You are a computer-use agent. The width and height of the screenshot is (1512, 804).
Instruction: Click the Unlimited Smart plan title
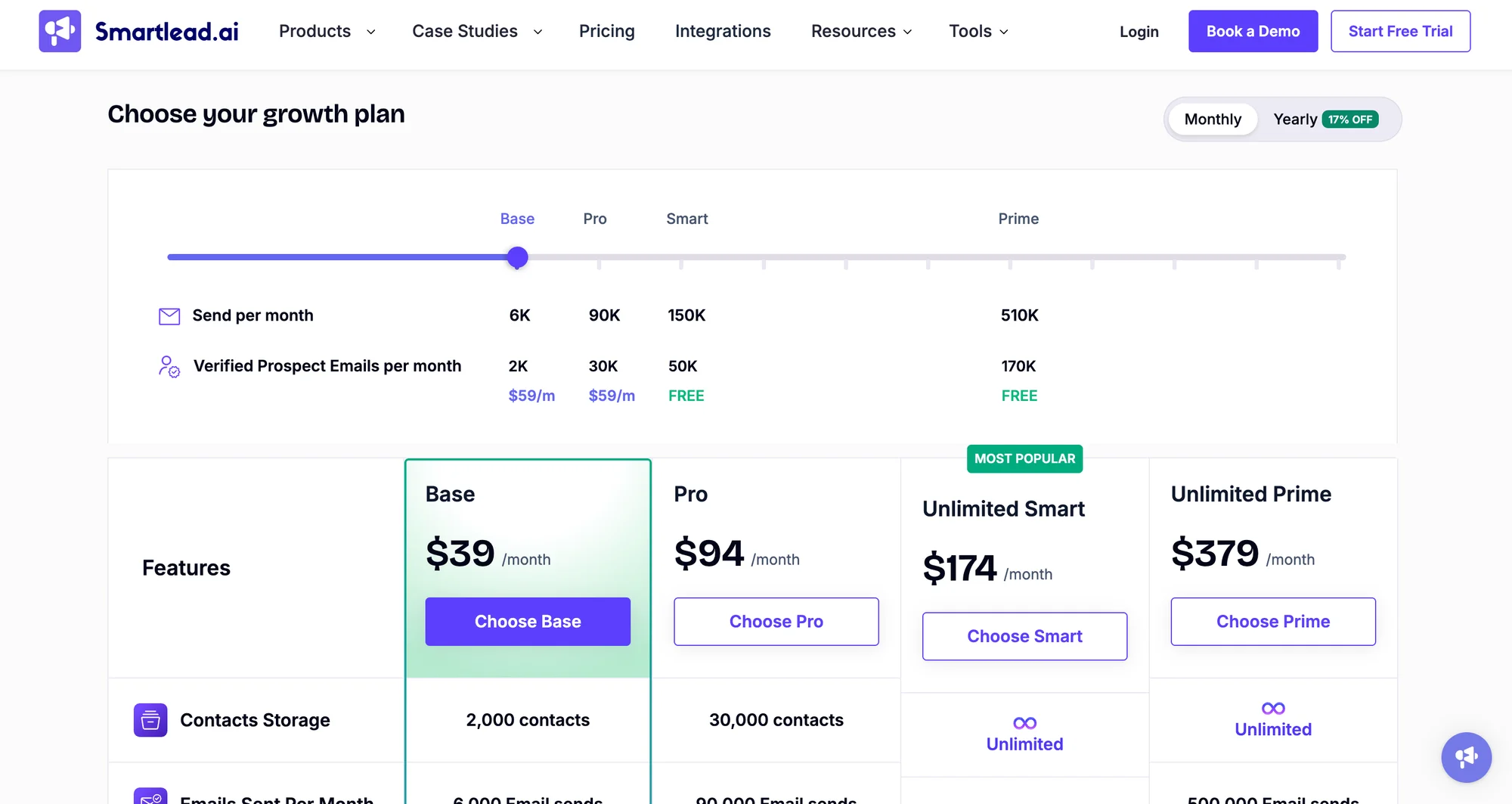(1003, 509)
